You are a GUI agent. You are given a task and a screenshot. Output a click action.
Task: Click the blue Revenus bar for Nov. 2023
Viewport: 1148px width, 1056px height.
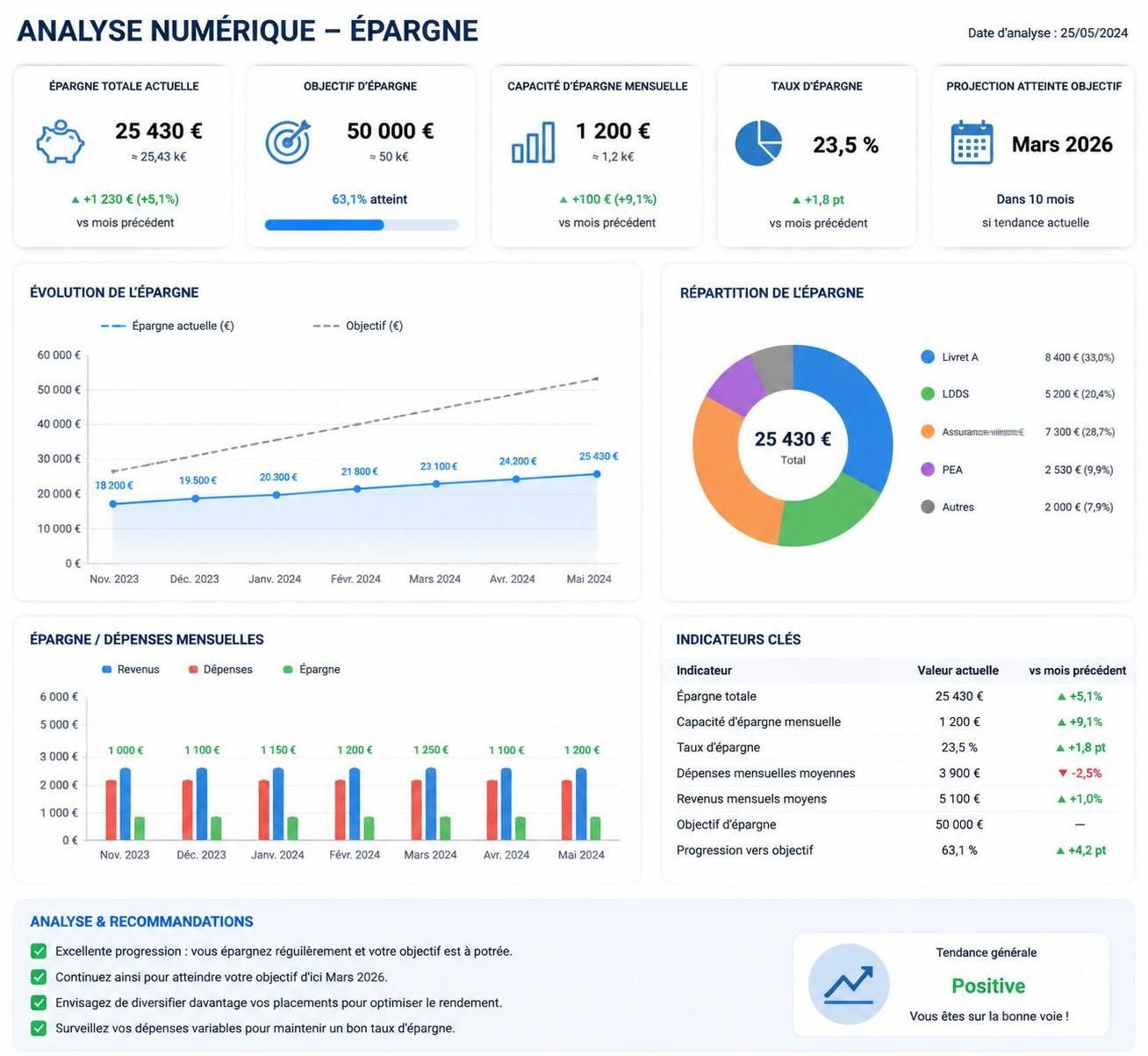(x=126, y=804)
